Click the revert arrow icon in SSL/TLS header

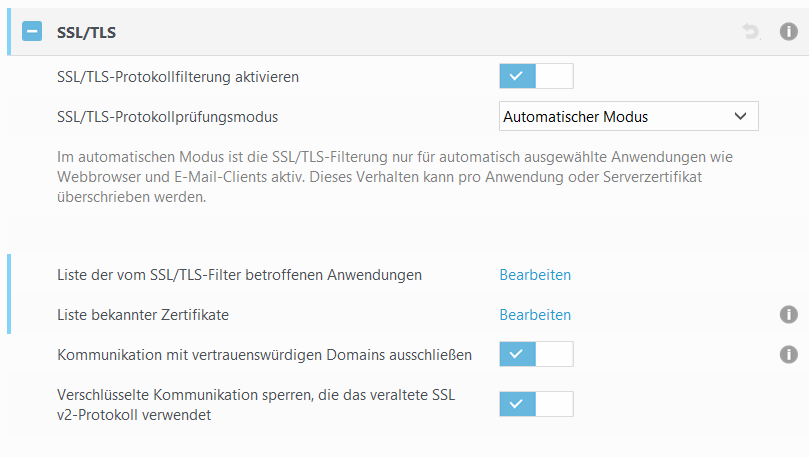pos(751,32)
